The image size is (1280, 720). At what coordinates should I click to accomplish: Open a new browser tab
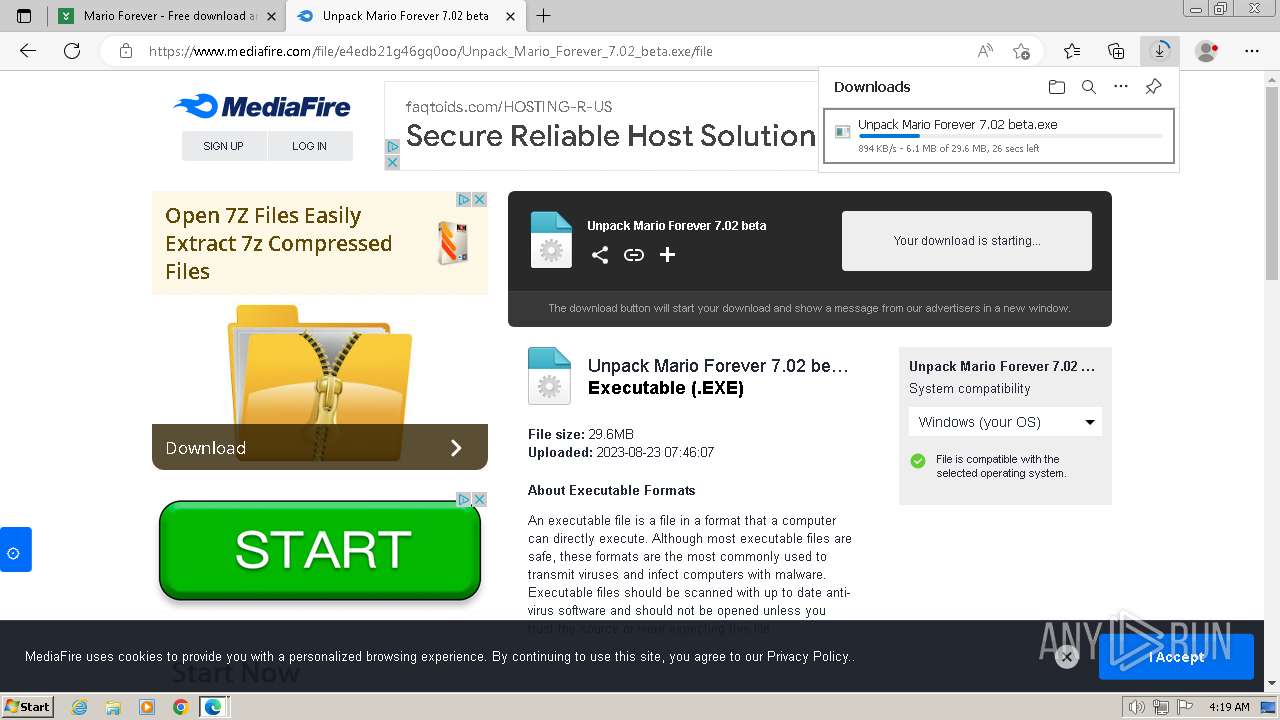pos(544,16)
